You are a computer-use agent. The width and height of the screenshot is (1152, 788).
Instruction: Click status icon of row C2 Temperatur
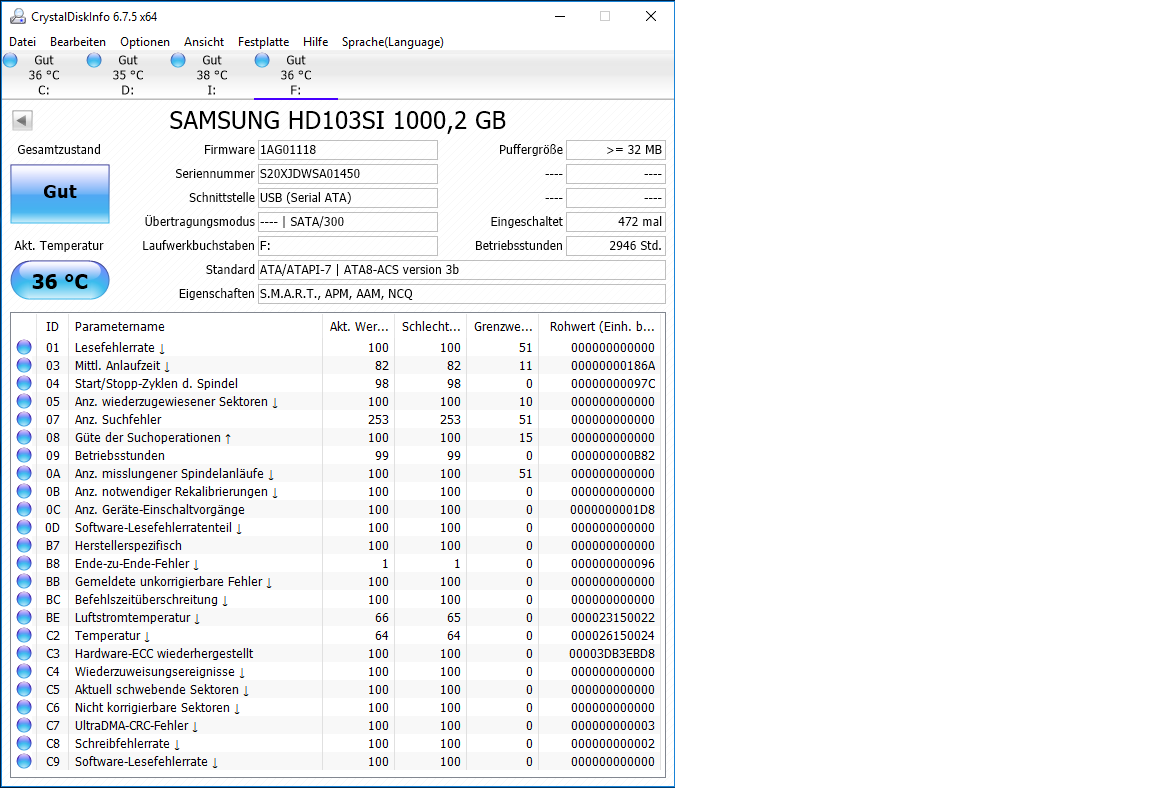24,635
